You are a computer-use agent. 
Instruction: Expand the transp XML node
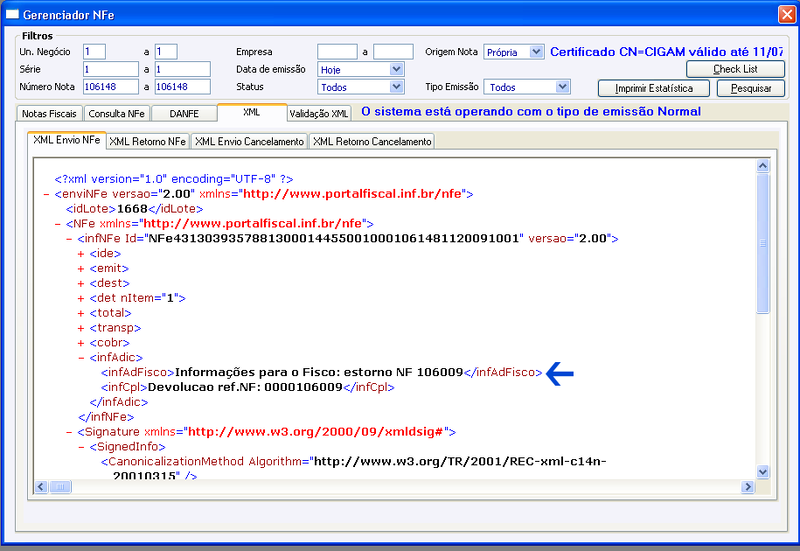pos(81,328)
